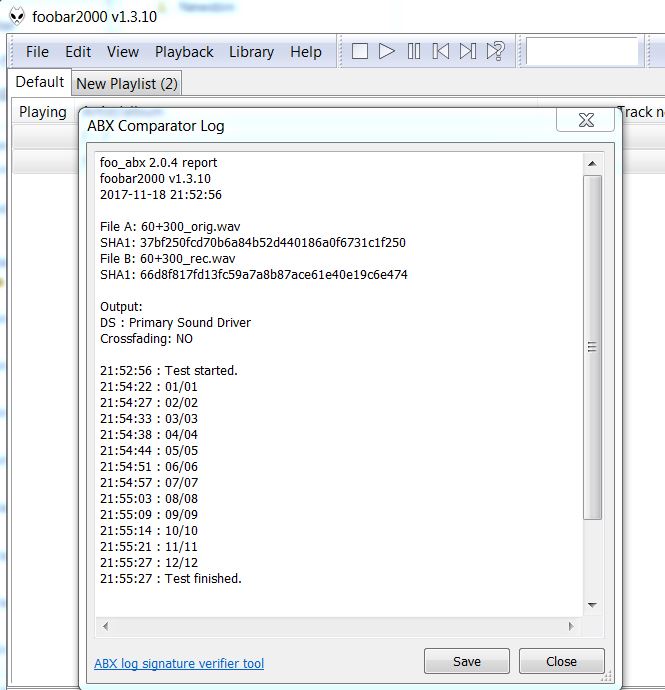Click the '21:55:27 : Test finished.' line
This screenshot has width=665, height=690.
pos(171,578)
